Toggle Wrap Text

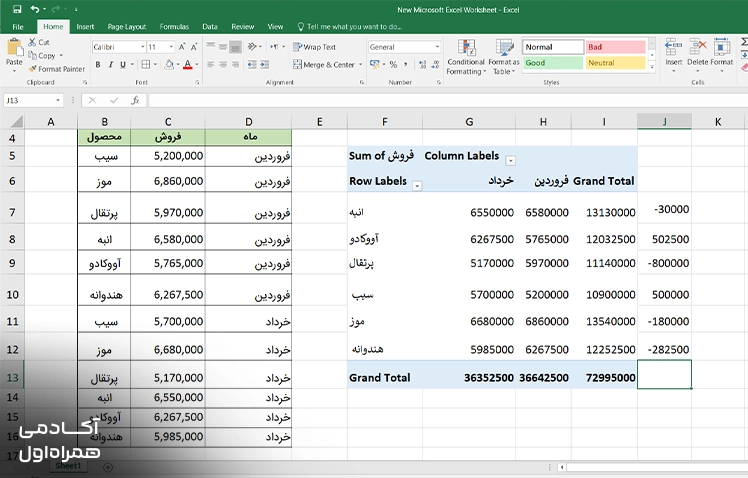tap(314, 47)
